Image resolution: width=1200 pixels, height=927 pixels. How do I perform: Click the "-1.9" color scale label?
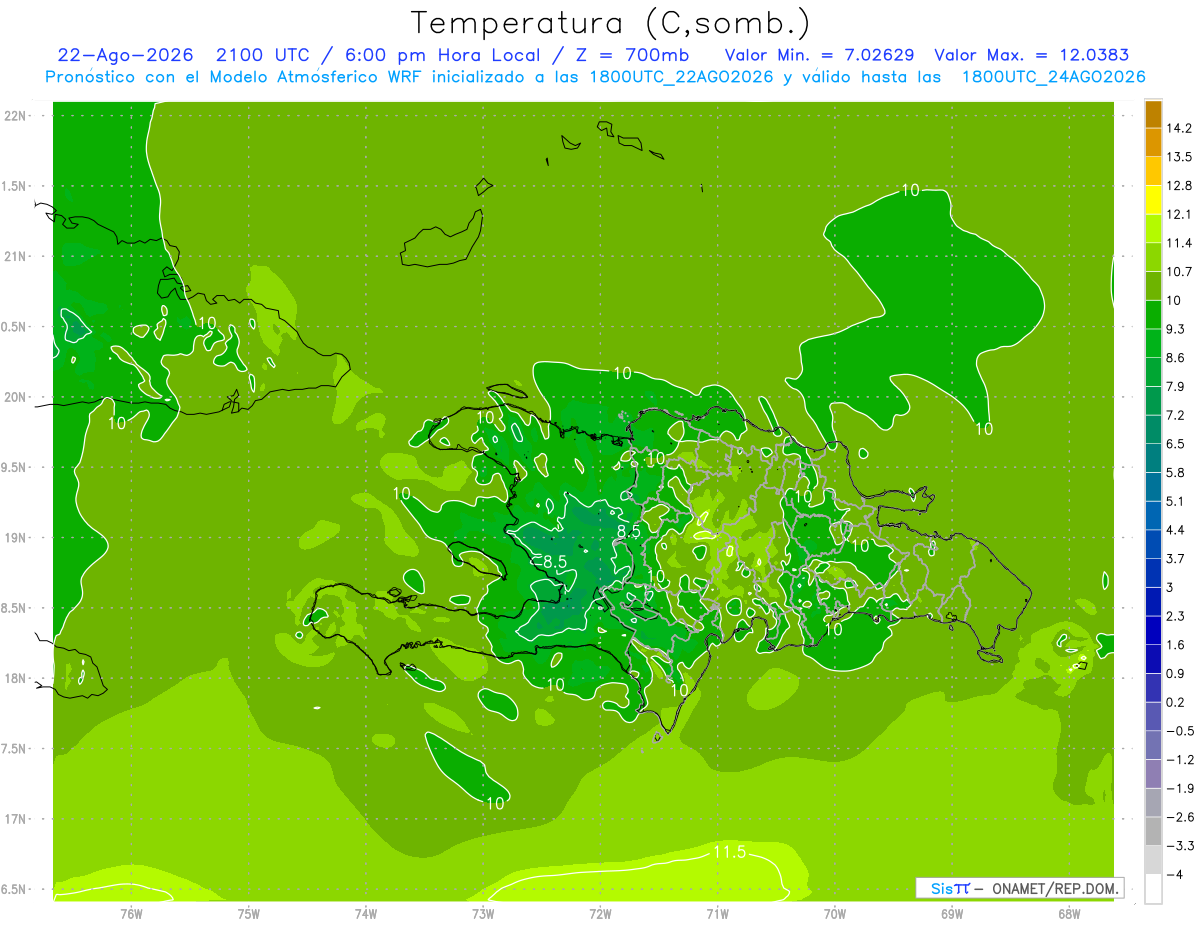[x=1180, y=788]
